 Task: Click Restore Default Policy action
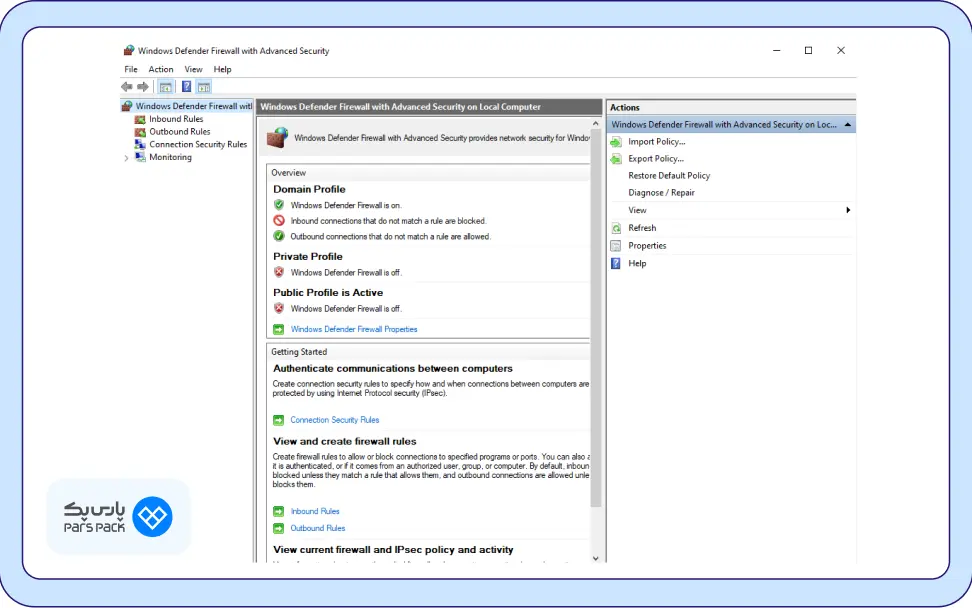[x=669, y=176]
